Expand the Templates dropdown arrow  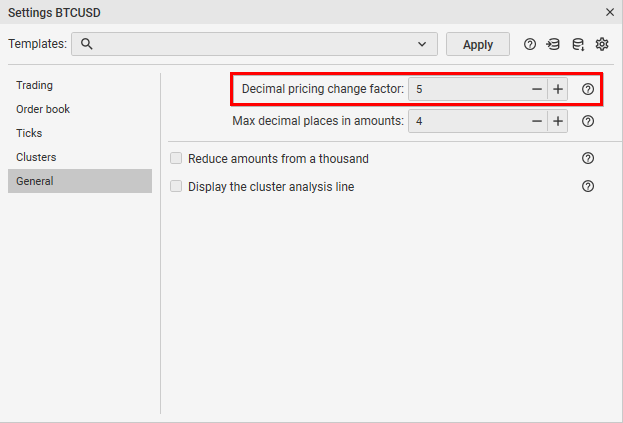422,44
